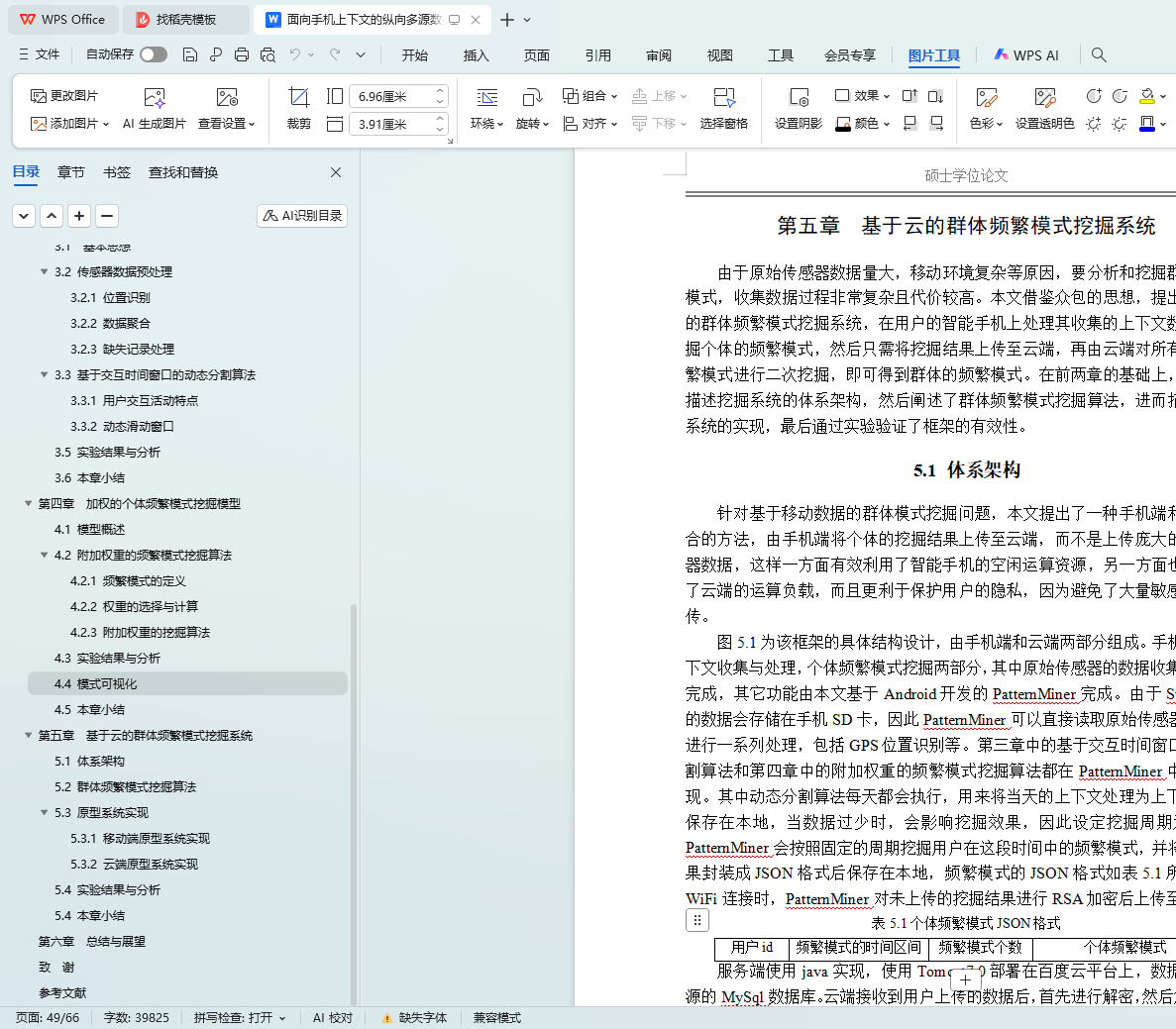Click the print preview icon
This screenshot has width=1176, height=1029.
[267, 54]
